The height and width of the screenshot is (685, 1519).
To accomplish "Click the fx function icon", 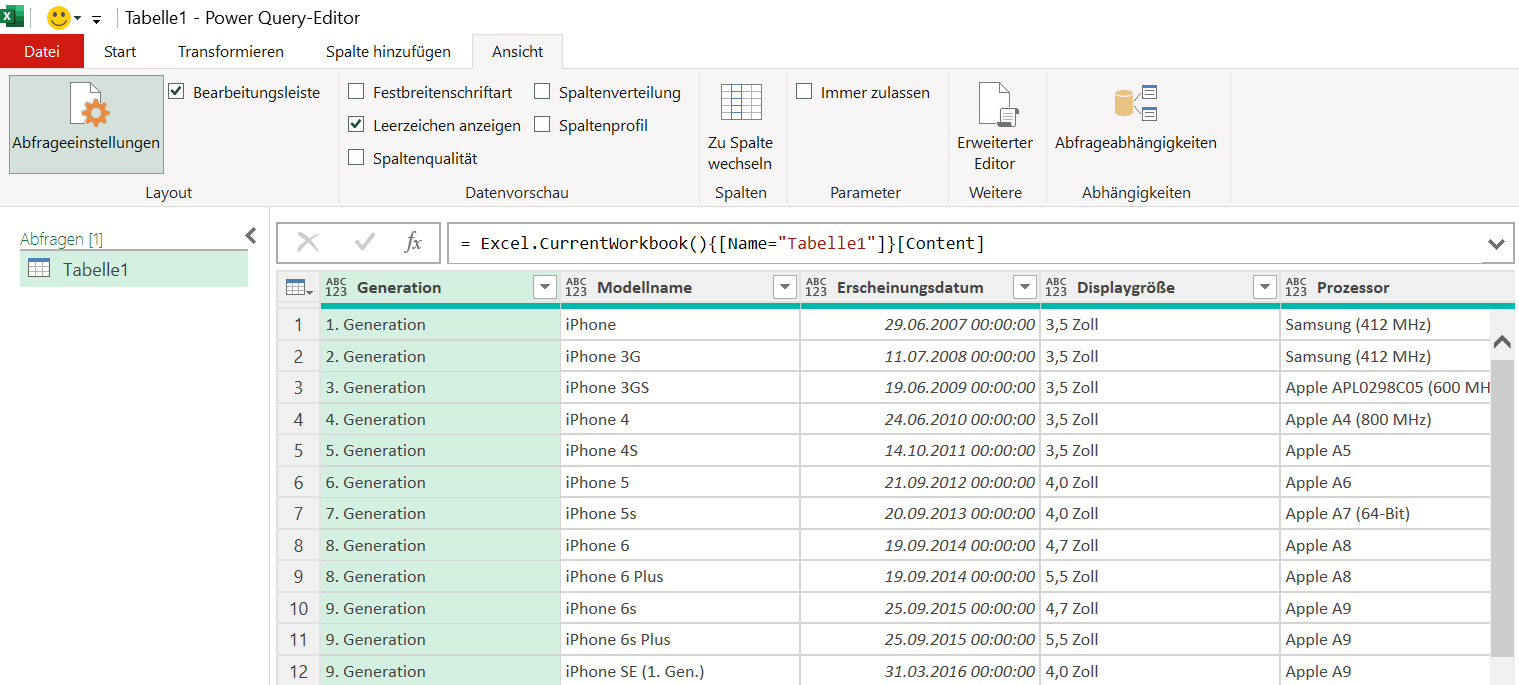I will pyautogui.click(x=413, y=242).
